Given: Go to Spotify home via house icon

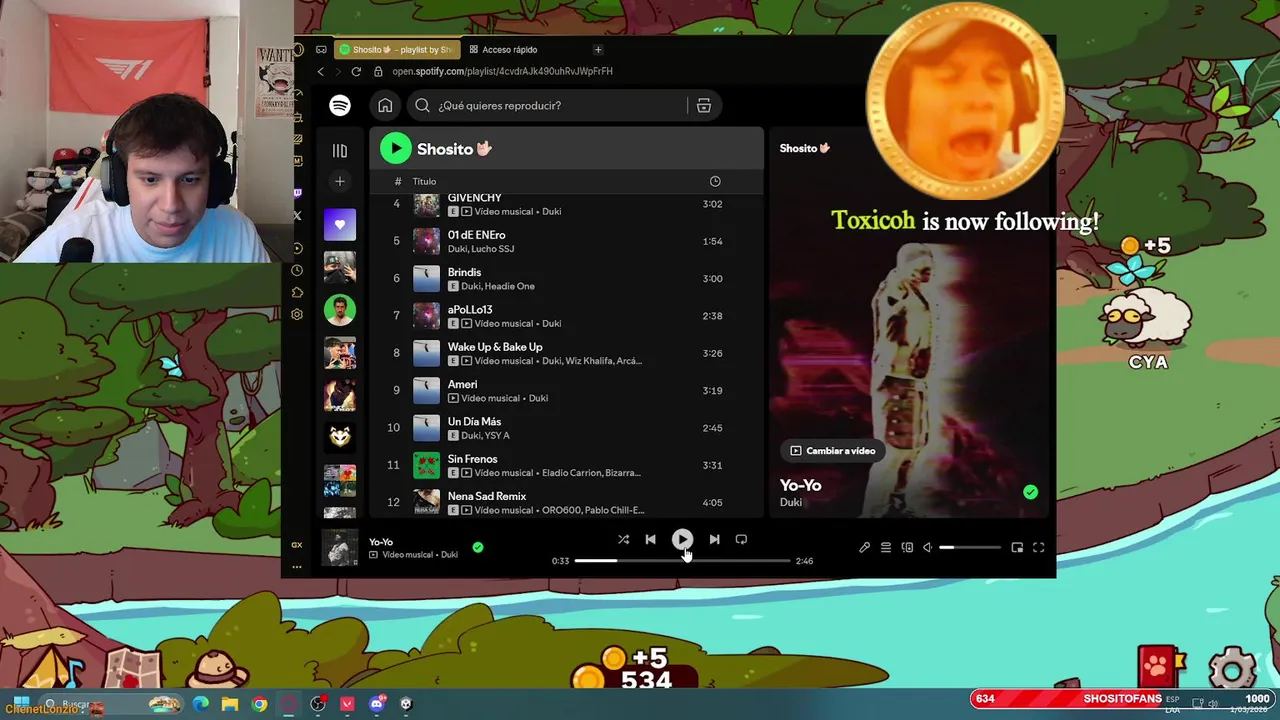Looking at the screenshot, I should coord(385,105).
